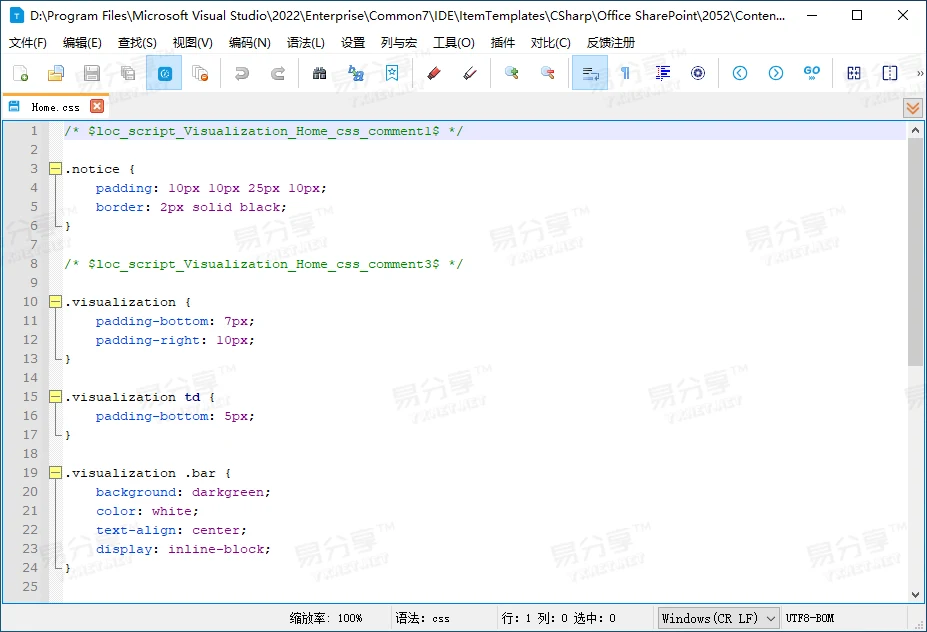Select the red highlighter pen icon
This screenshot has width=927, height=632.
point(433,73)
